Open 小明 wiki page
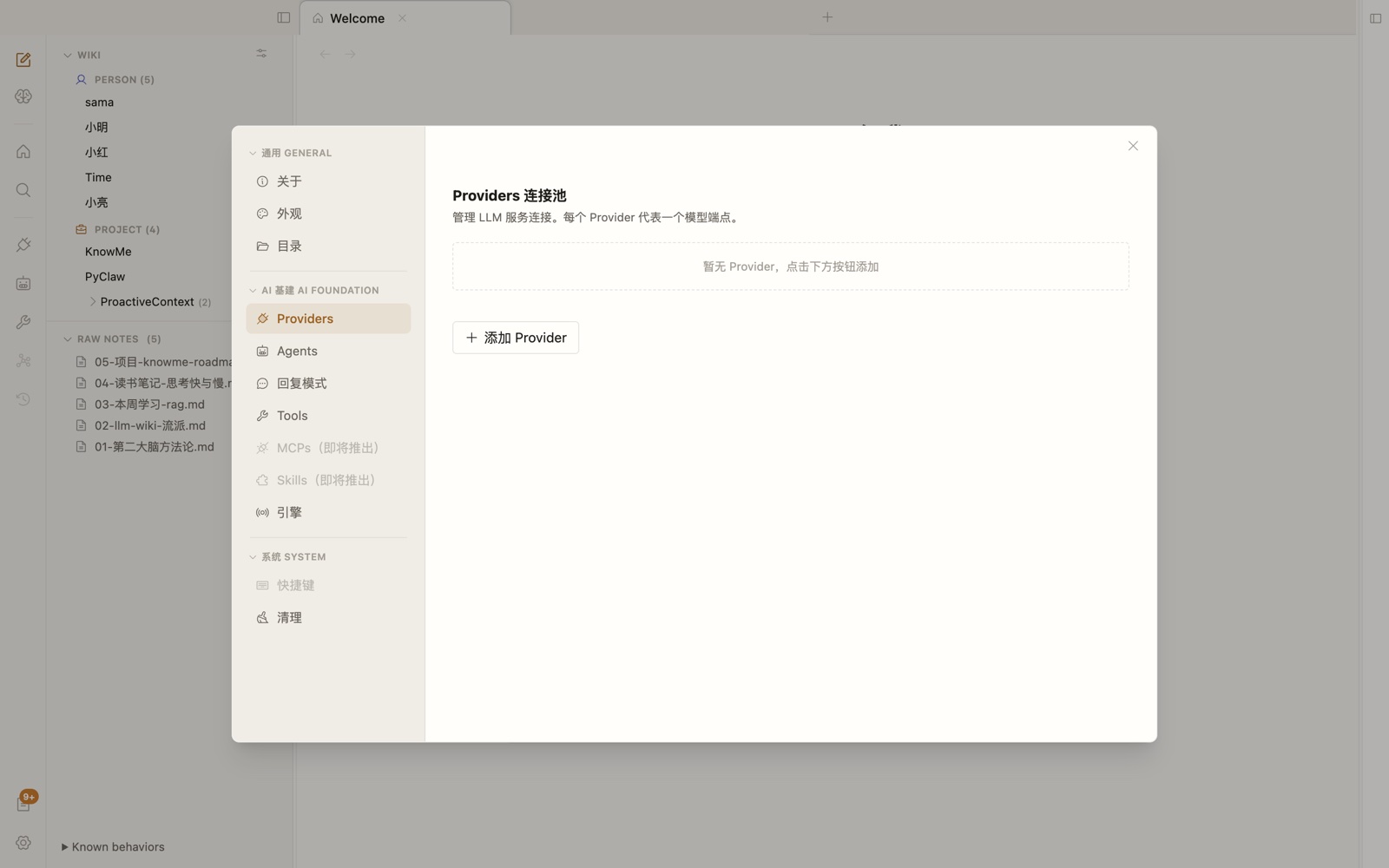The image size is (1389, 868). [96, 127]
